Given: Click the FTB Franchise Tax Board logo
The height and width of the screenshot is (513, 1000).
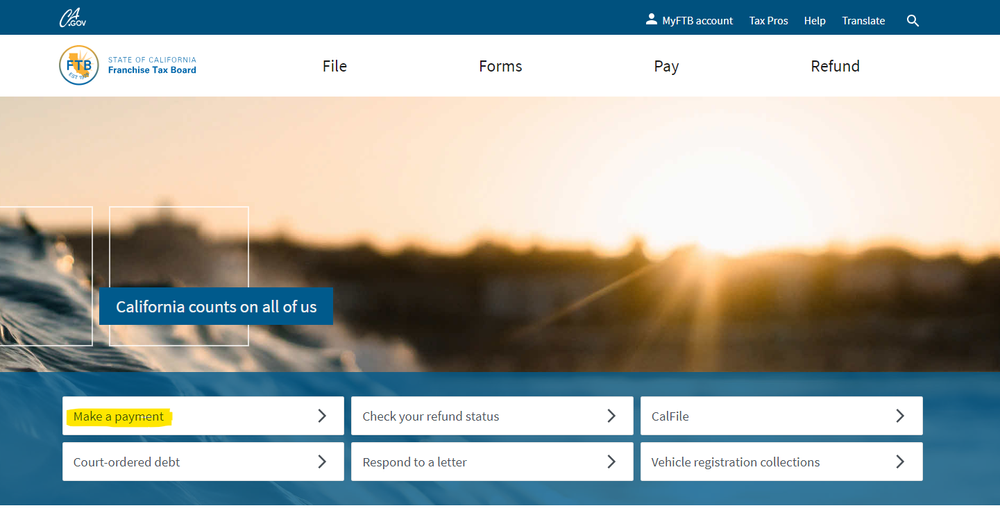Looking at the screenshot, I should [79, 66].
